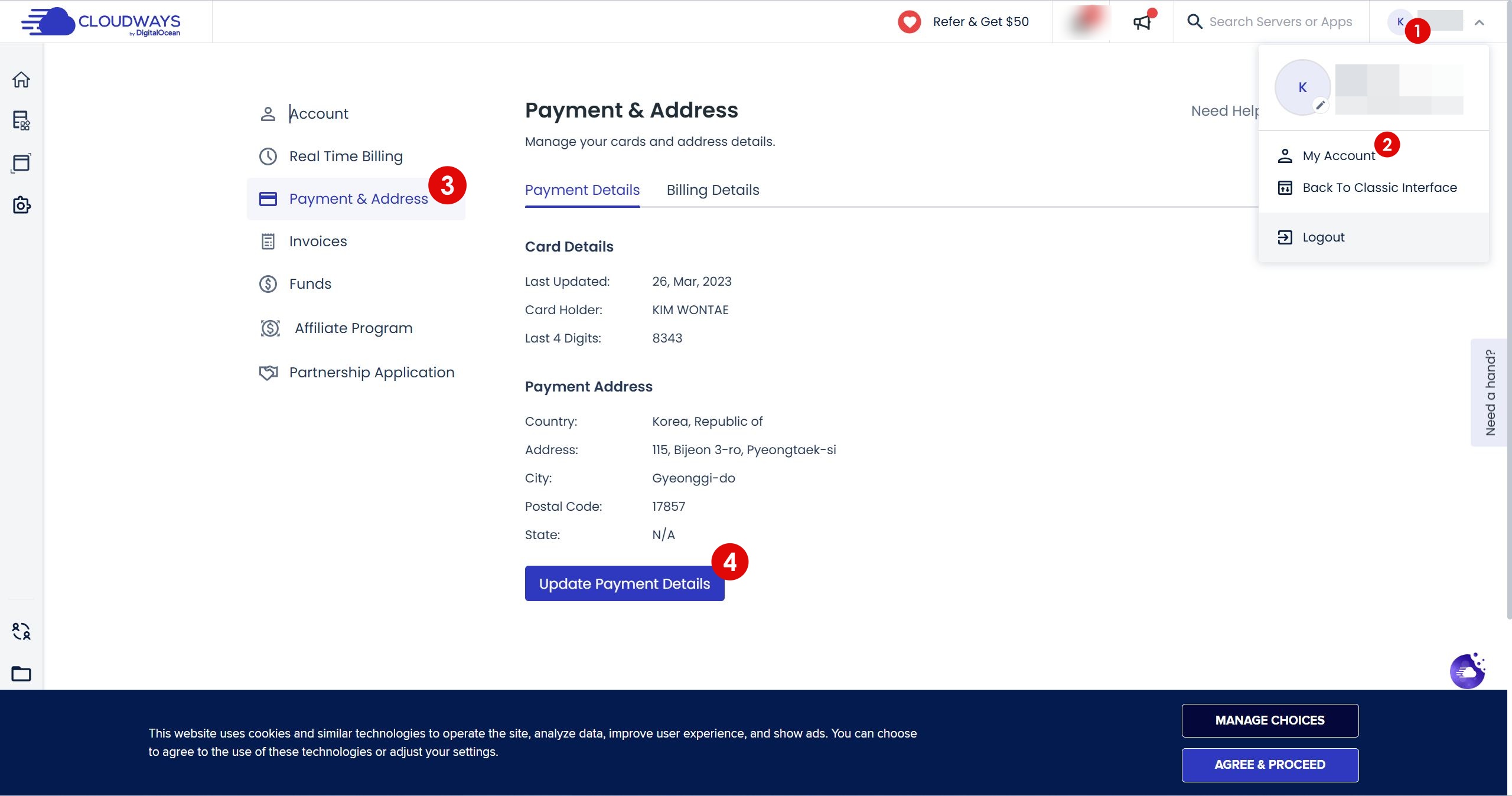Click the Search Servers or Apps field
This screenshot has width=1512, height=796.
1280,22
